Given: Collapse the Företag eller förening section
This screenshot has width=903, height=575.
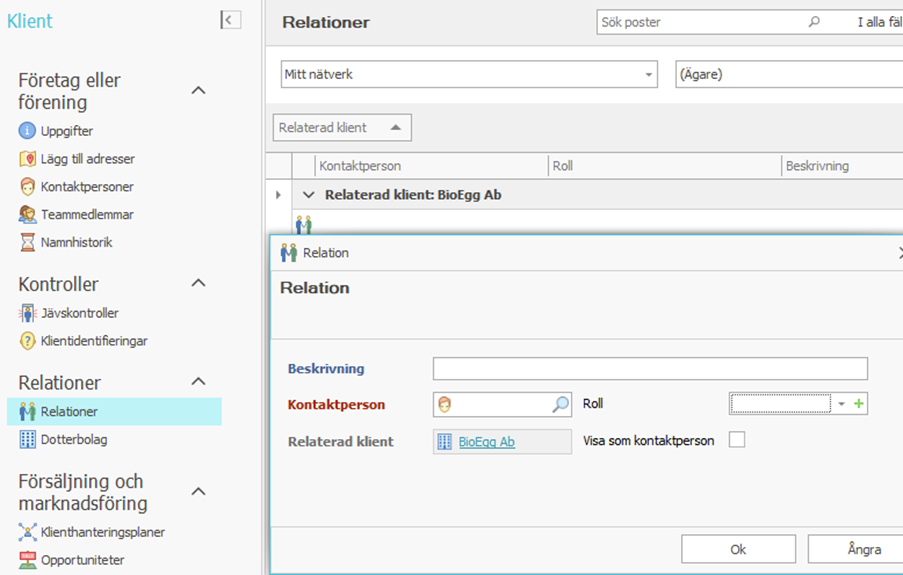Looking at the screenshot, I should click(x=198, y=91).
